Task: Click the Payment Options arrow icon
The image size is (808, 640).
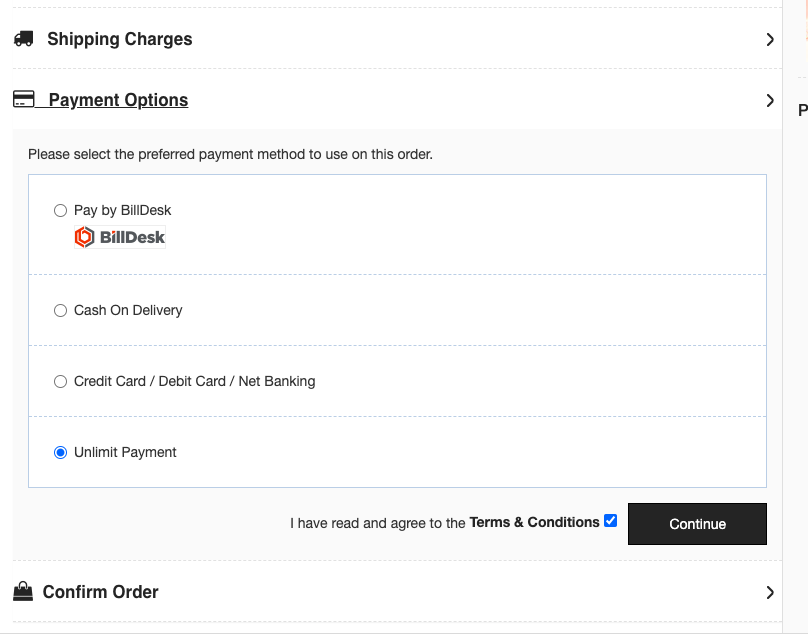Action: pyautogui.click(x=770, y=100)
